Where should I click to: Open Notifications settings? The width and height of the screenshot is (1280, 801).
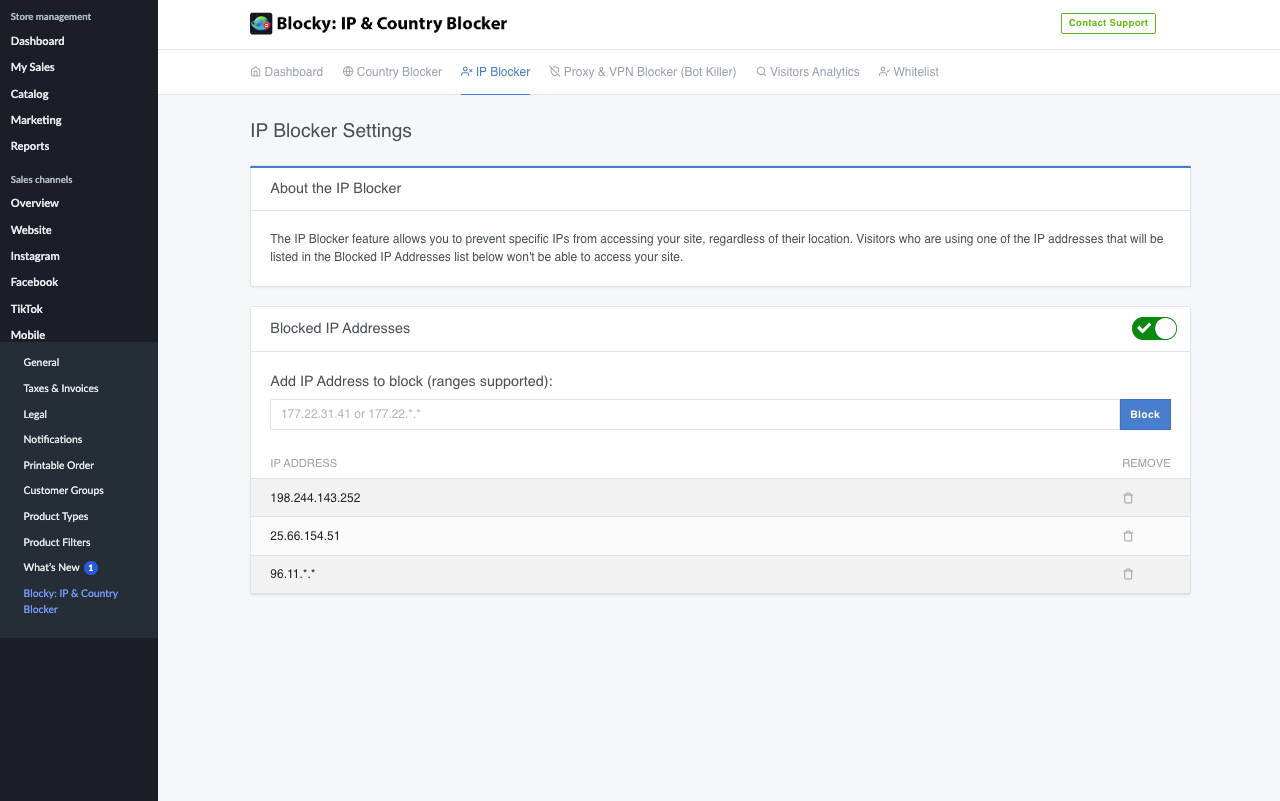pos(53,439)
